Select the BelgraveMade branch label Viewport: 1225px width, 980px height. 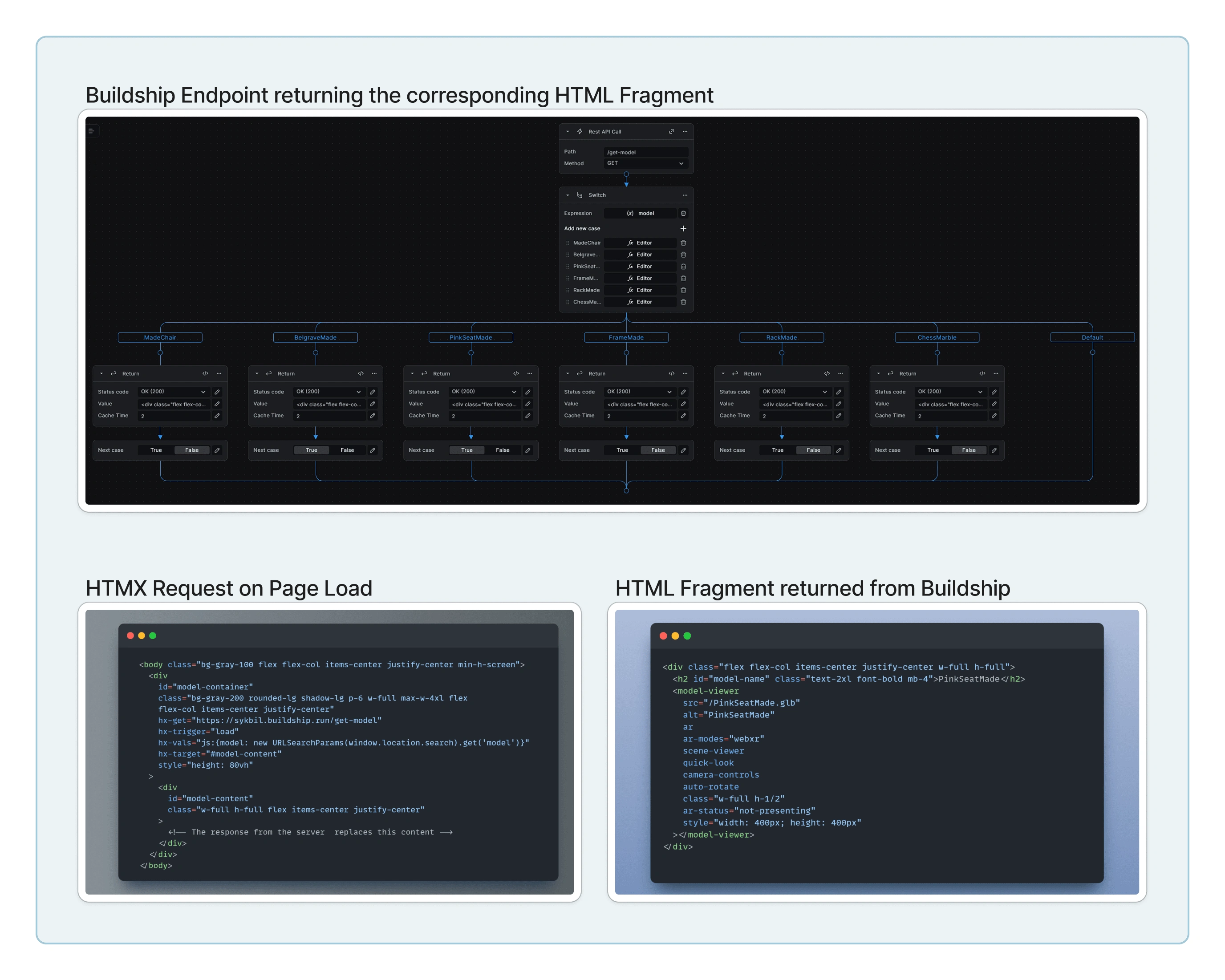[315, 337]
